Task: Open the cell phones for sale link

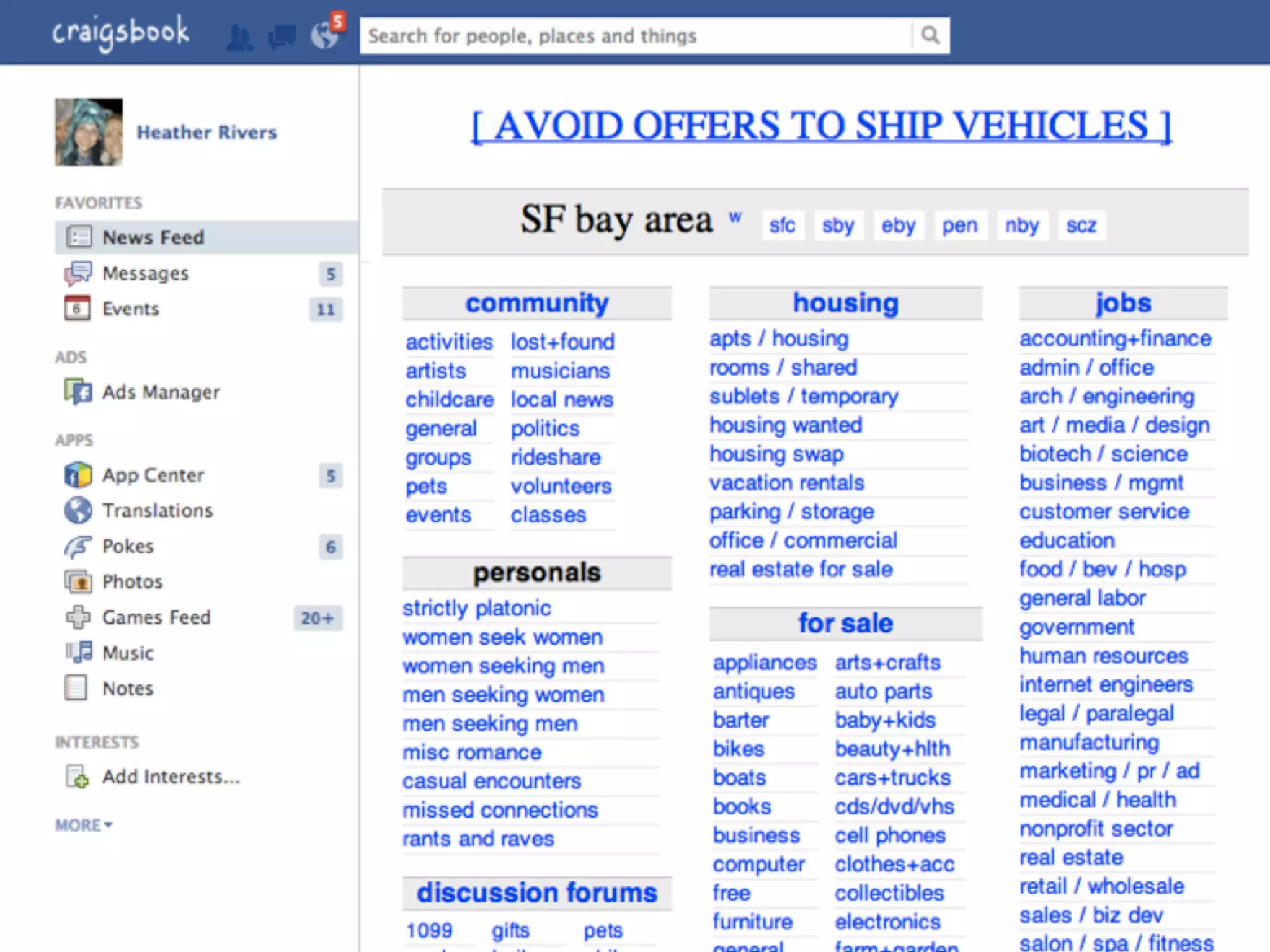Action: (890, 835)
